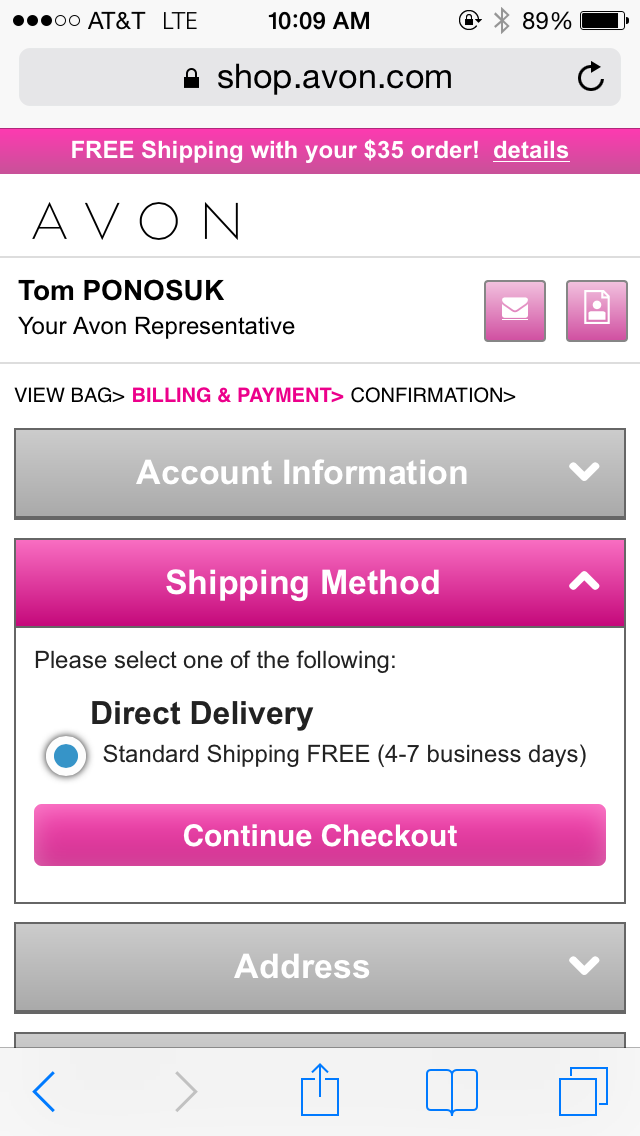Show open Safari tabs icon
Screen dimensions: 640x1136
coord(583,1091)
